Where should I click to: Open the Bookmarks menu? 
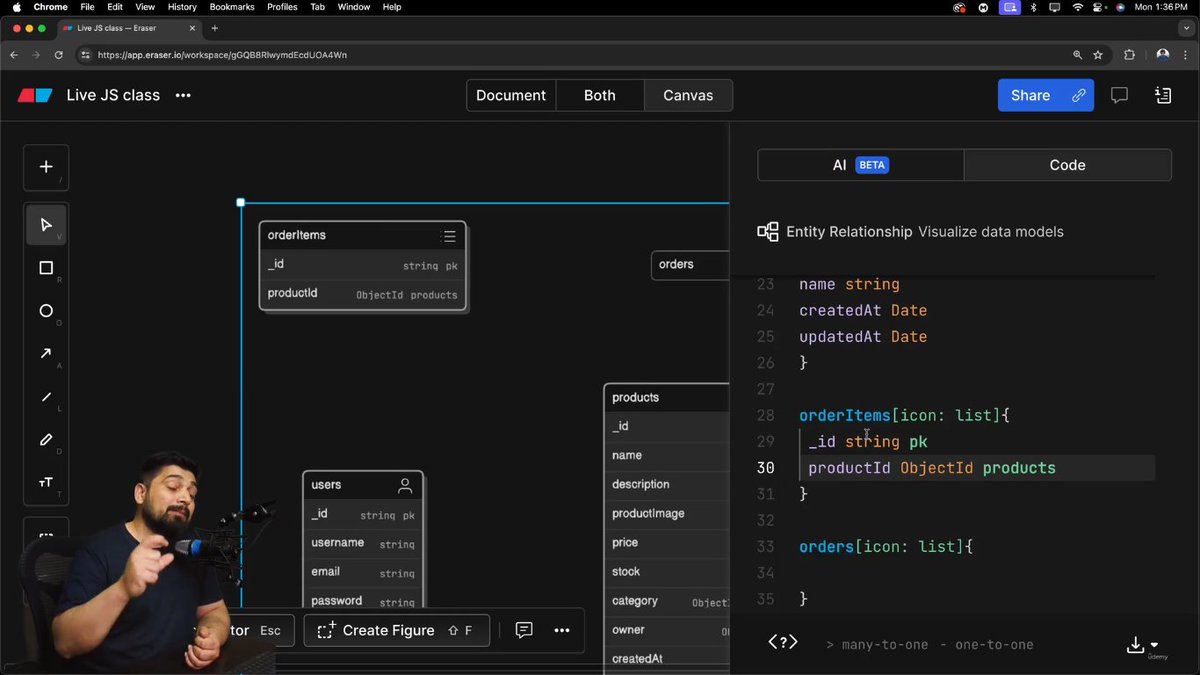232,7
